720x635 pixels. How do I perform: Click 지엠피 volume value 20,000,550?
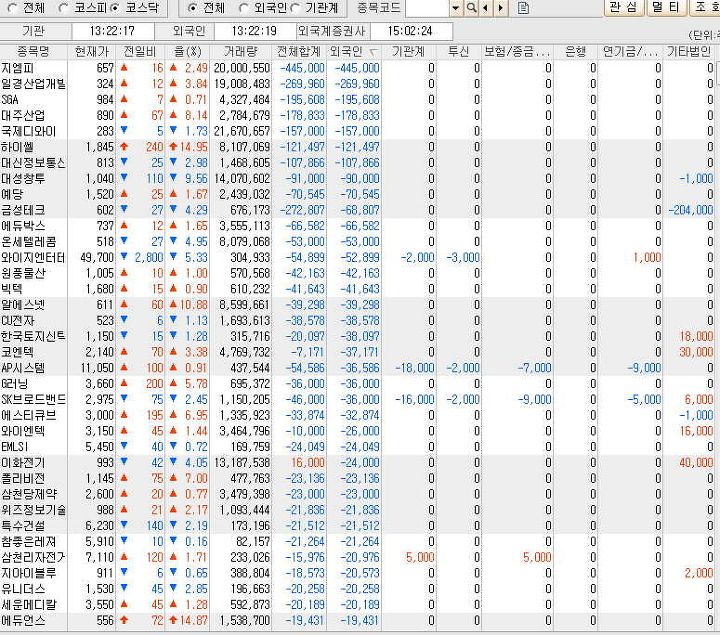242,68
